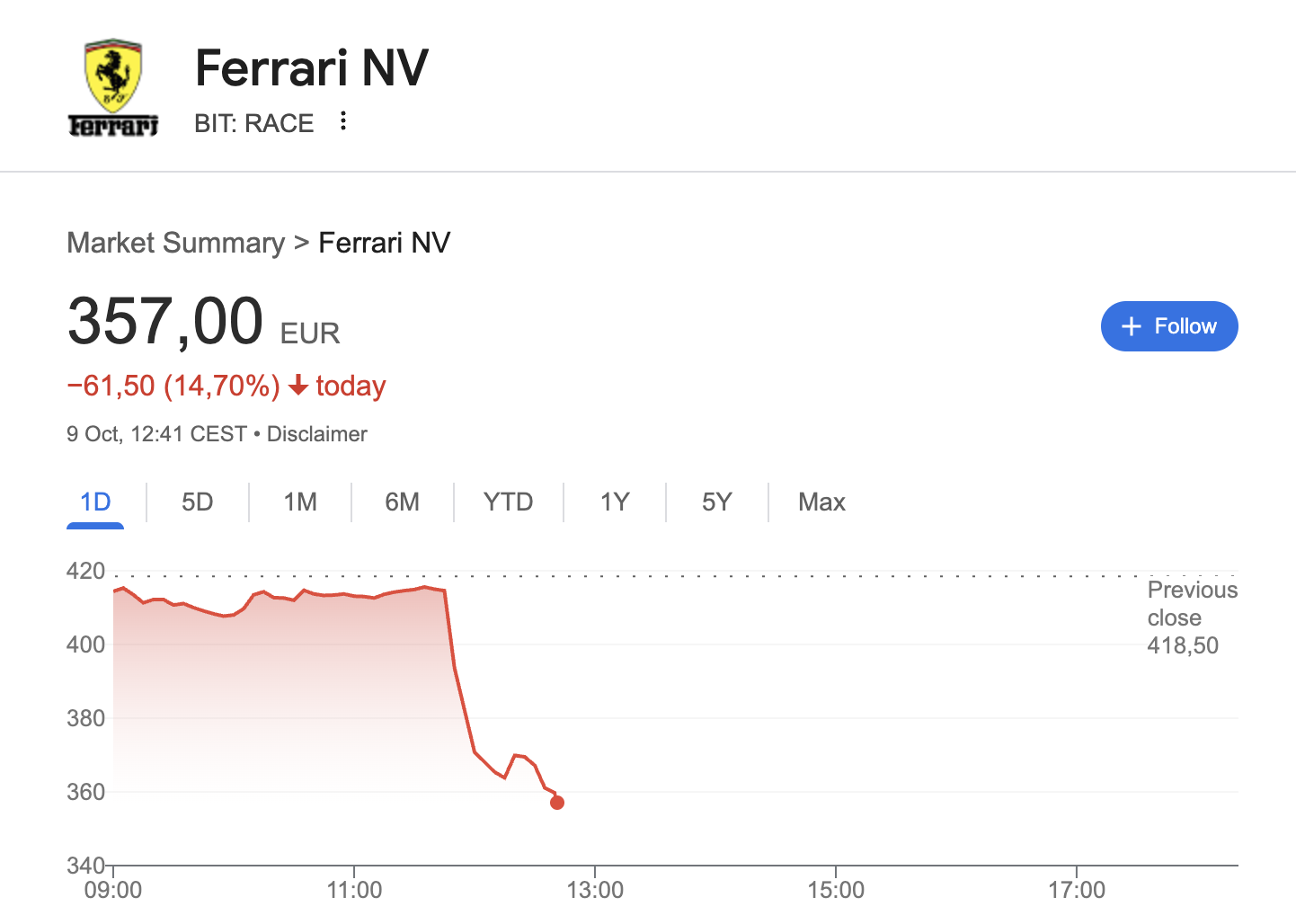Screen dimensions: 1296x924
Task: Click the 357,00 EUR price figure
Action: point(166,322)
